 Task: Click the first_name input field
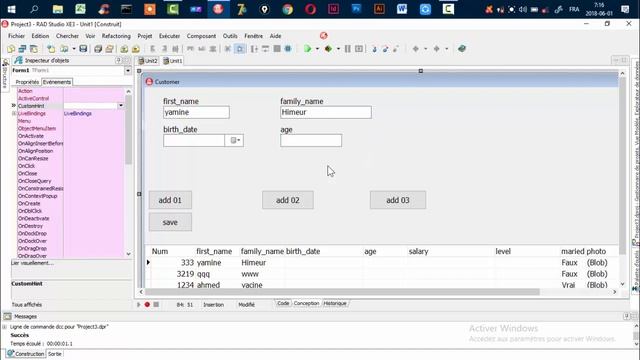pos(196,112)
